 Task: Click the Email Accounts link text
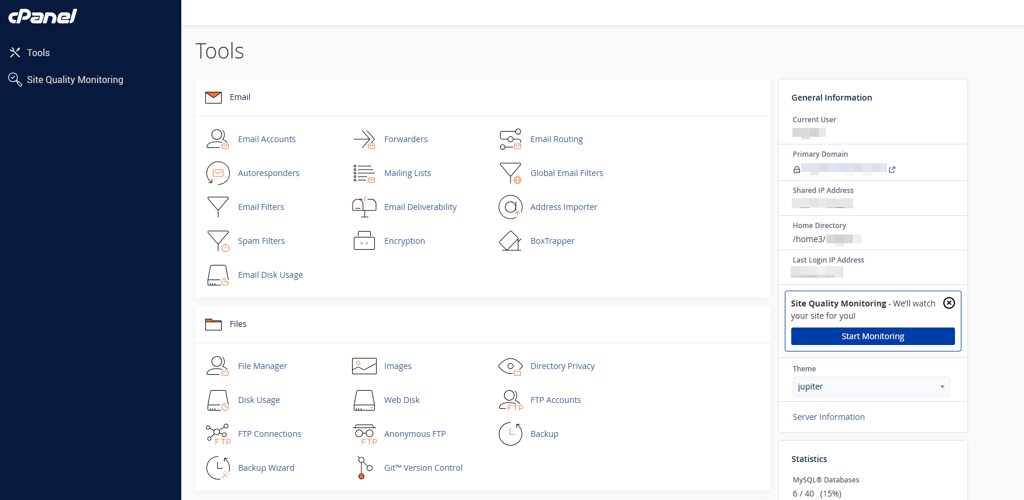[x=266, y=139]
